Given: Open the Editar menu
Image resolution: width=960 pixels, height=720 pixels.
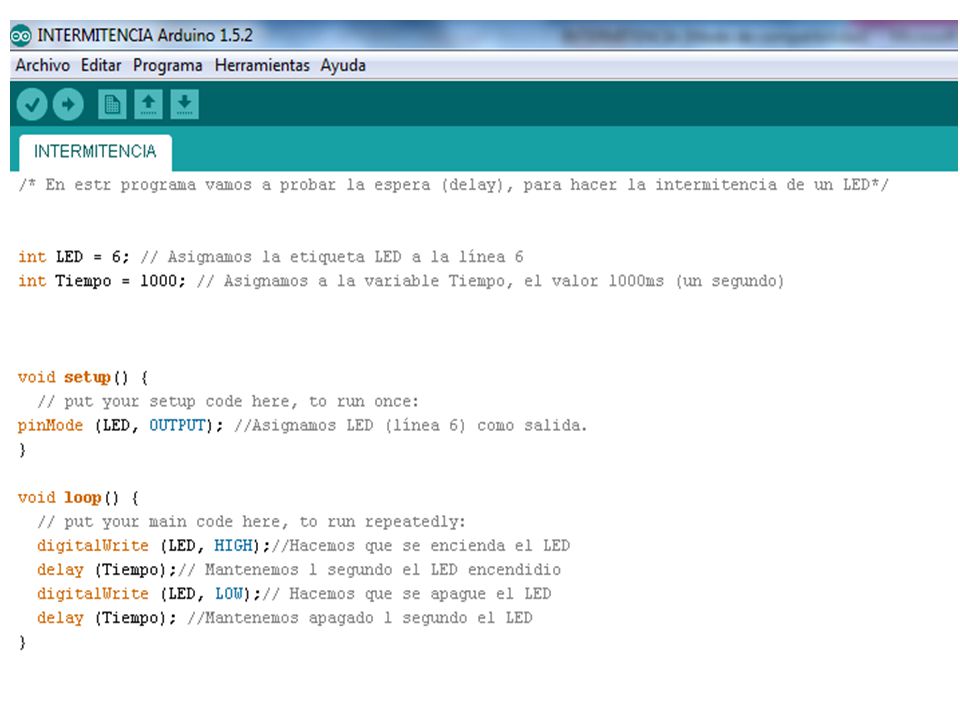Looking at the screenshot, I should point(101,66).
